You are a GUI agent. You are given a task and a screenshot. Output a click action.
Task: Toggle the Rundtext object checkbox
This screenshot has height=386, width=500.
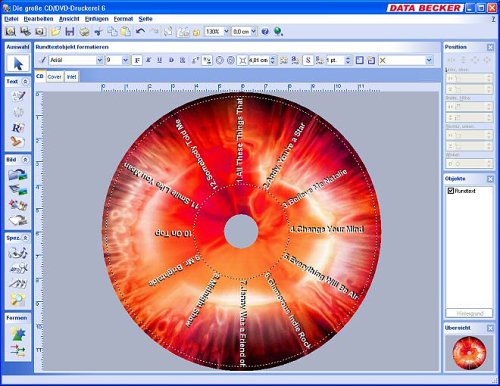(x=451, y=191)
